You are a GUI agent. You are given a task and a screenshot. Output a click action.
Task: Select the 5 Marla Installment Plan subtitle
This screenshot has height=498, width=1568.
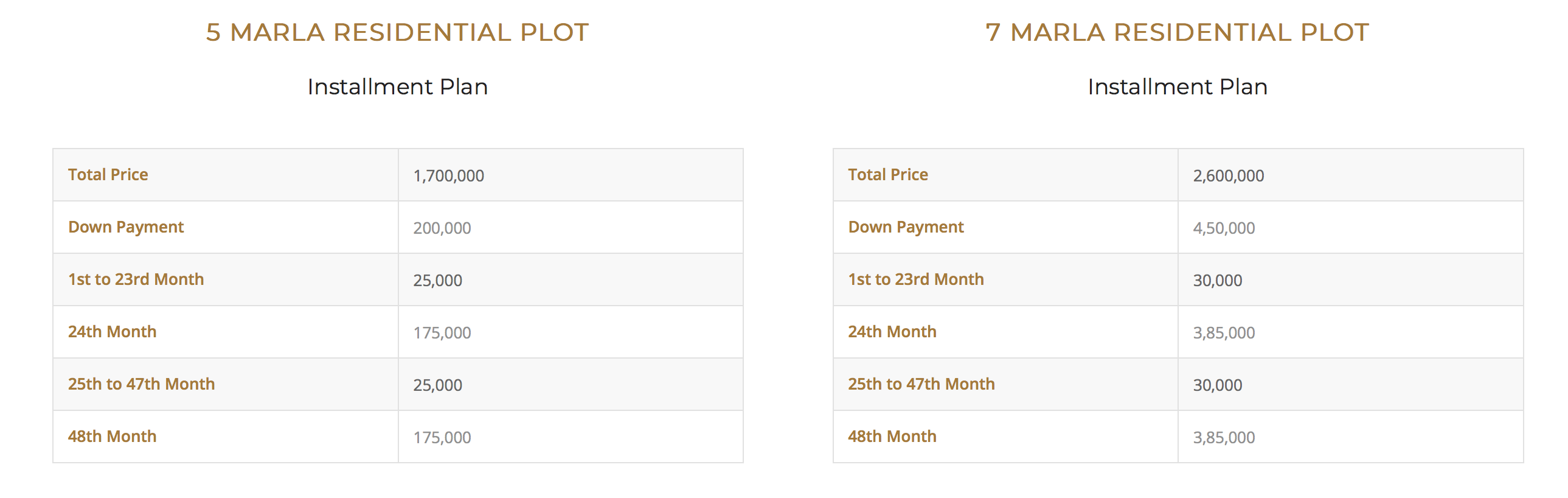(x=398, y=86)
